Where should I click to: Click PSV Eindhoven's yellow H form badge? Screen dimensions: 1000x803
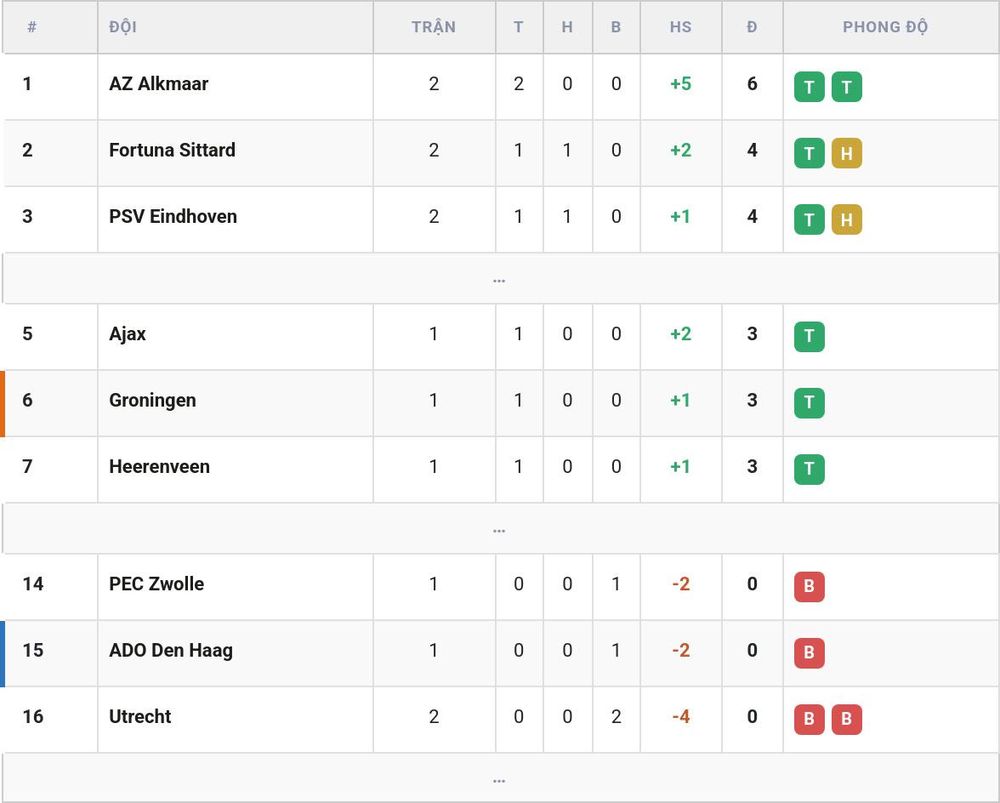(x=846, y=219)
